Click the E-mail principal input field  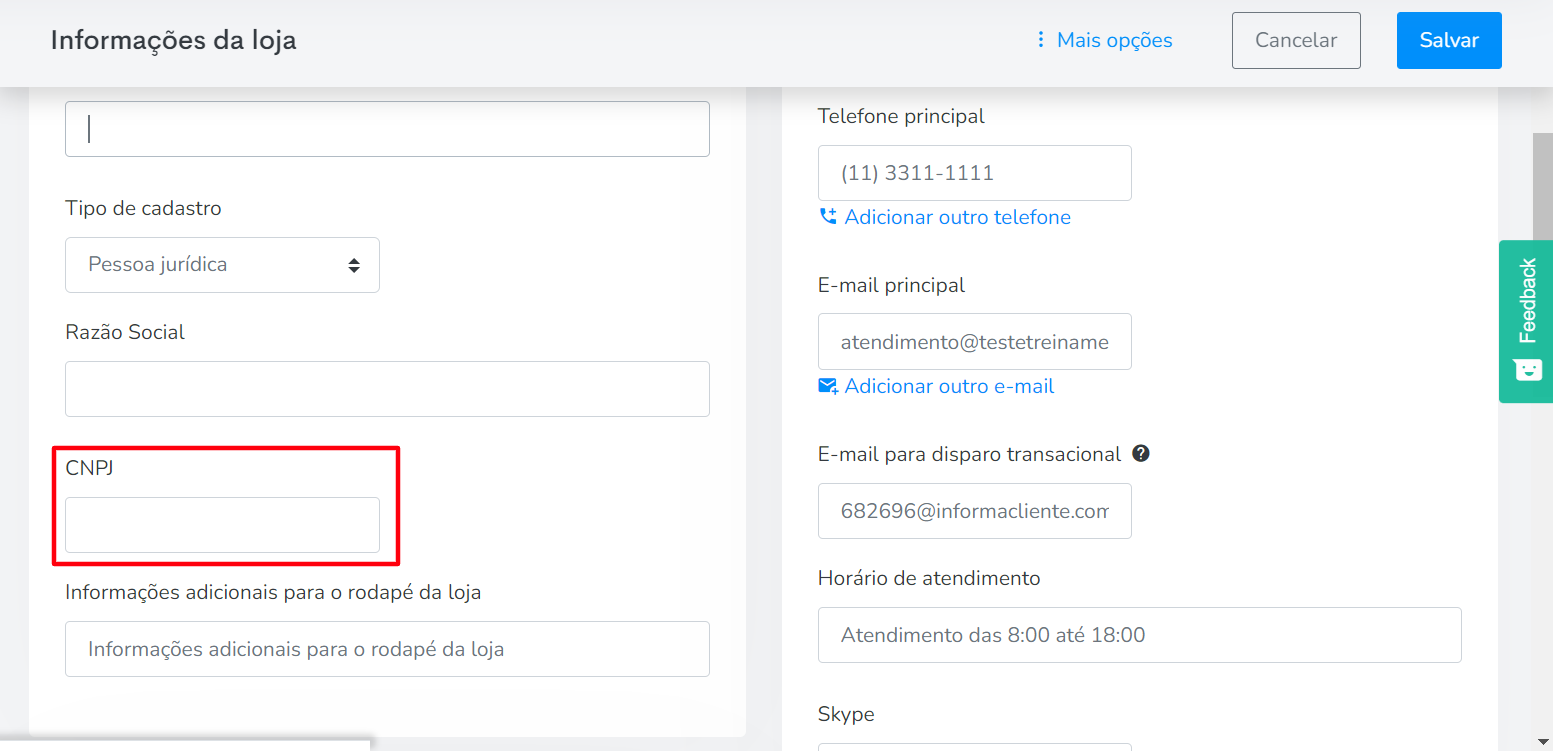[x=975, y=342]
